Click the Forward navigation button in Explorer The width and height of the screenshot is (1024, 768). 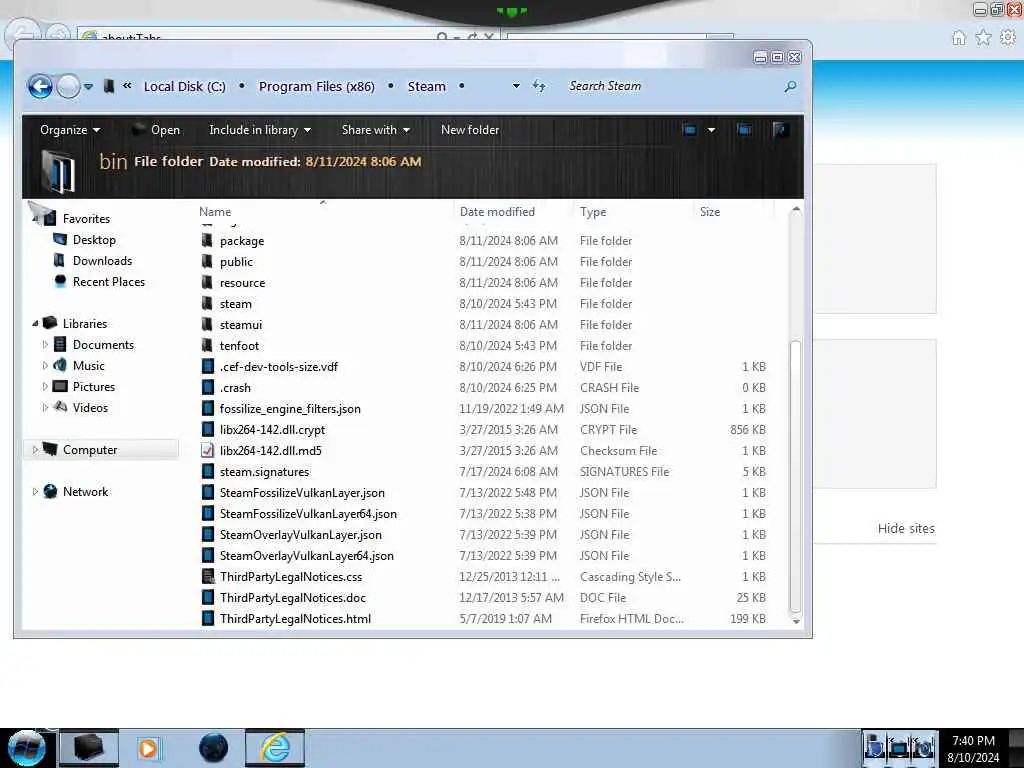tap(68, 86)
